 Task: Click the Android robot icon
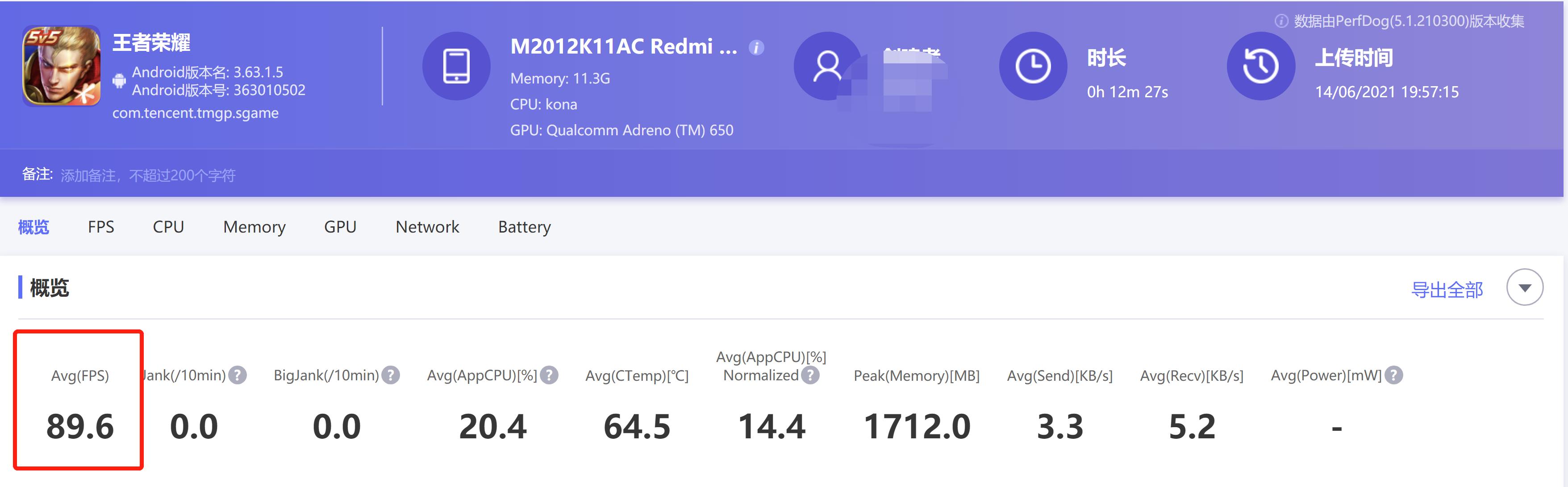119,80
